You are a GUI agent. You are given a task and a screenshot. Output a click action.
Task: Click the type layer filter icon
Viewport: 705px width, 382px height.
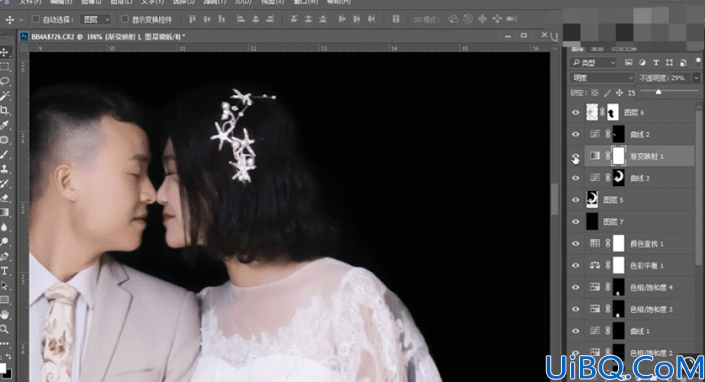[656, 62]
